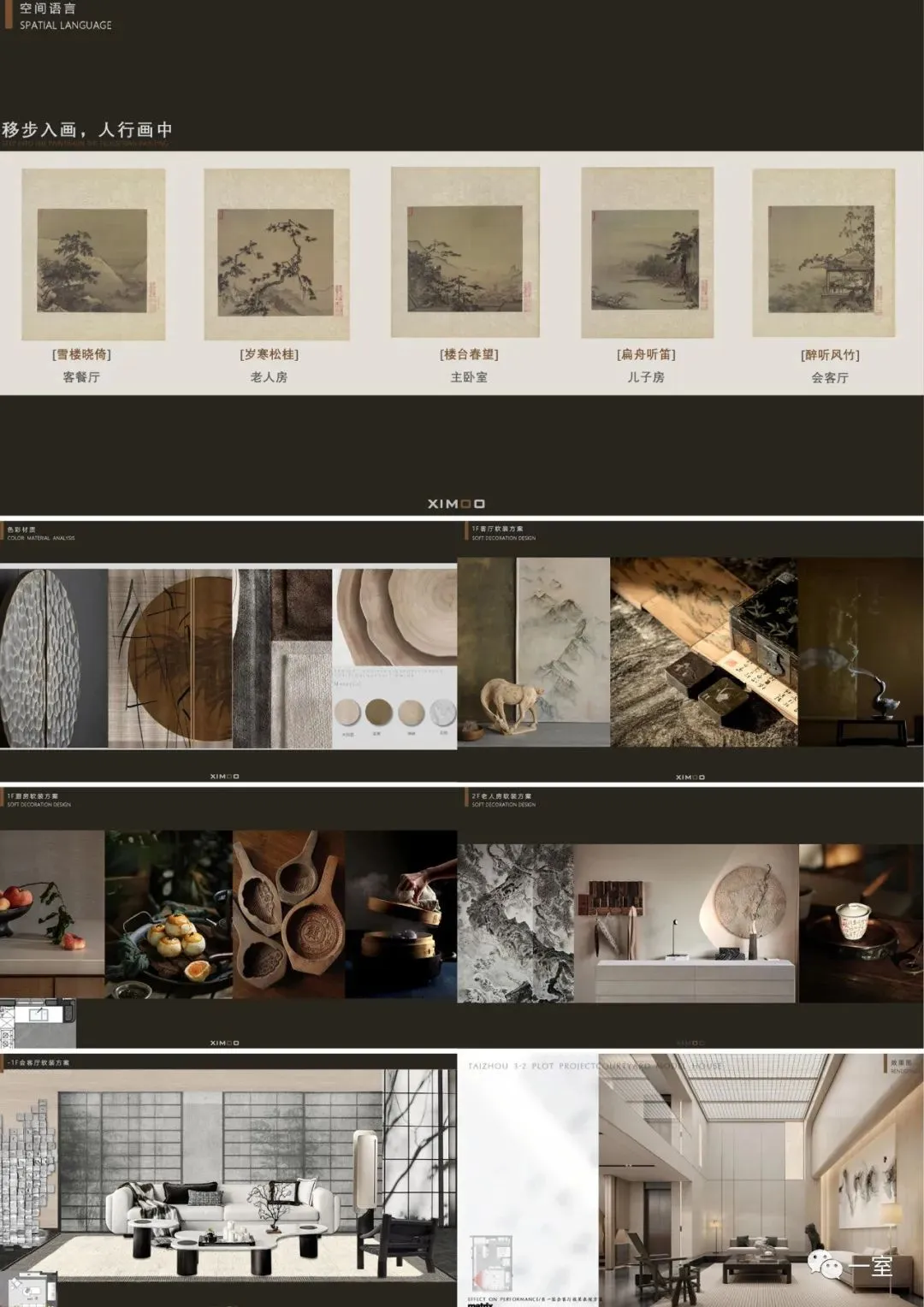Click the [楼台春望] caption
The width and height of the screenshot is (924, 1307).
tap(469, 354)
